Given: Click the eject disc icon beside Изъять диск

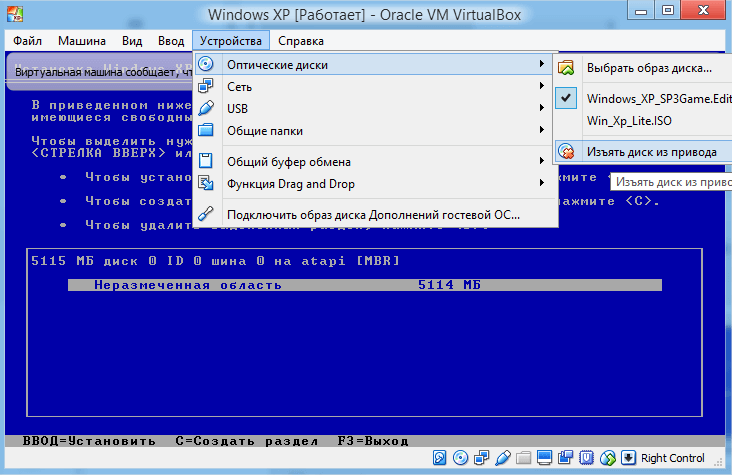Looking at the screenshot, I should pos(566,151).
